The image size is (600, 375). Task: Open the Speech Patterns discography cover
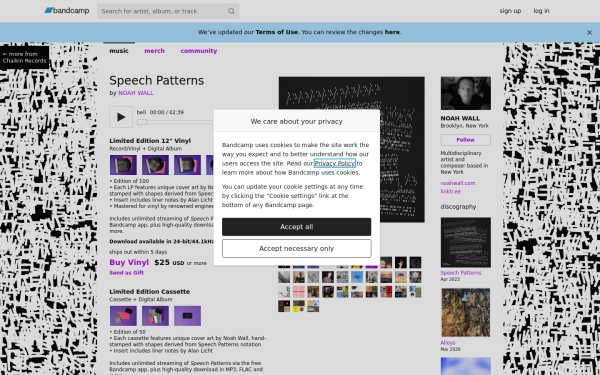tap(466, 242)
